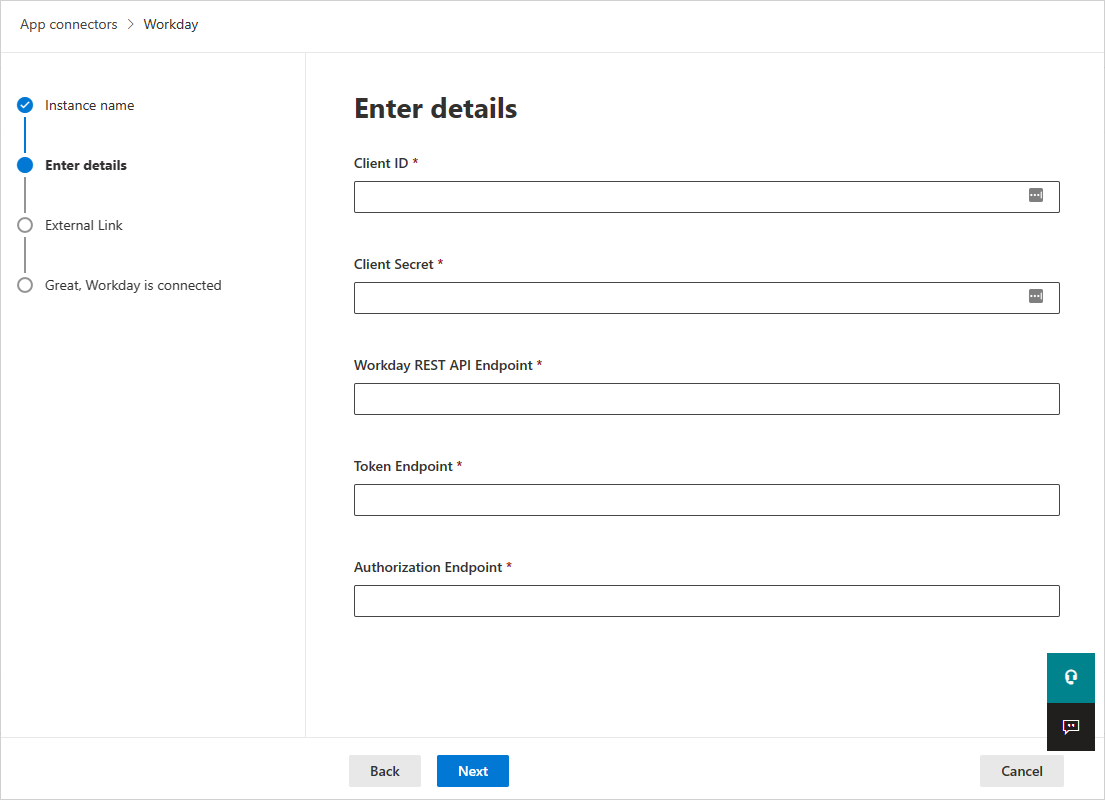This screenshot has height=800, width=1105.
Task: Click the Instance name completed checkmark icon
Action: 25,104
